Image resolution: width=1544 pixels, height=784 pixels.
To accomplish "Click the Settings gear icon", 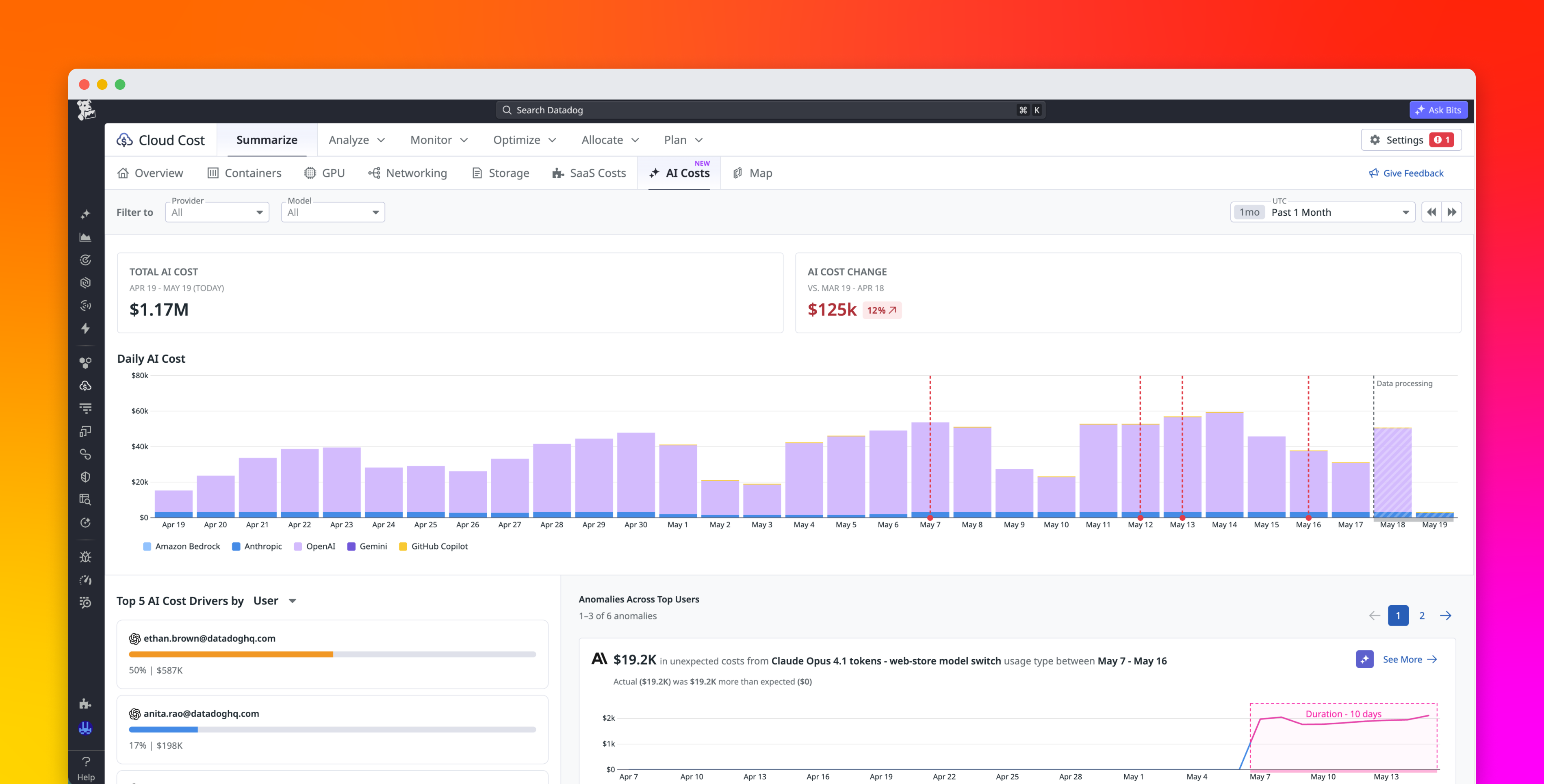I will (x=1375, y=140).
